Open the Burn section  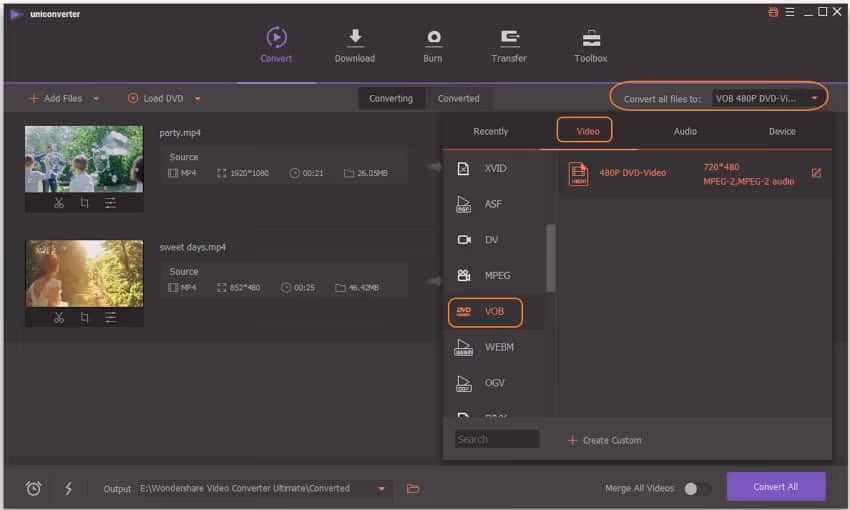pyautogui.click(x=433, y=45)
